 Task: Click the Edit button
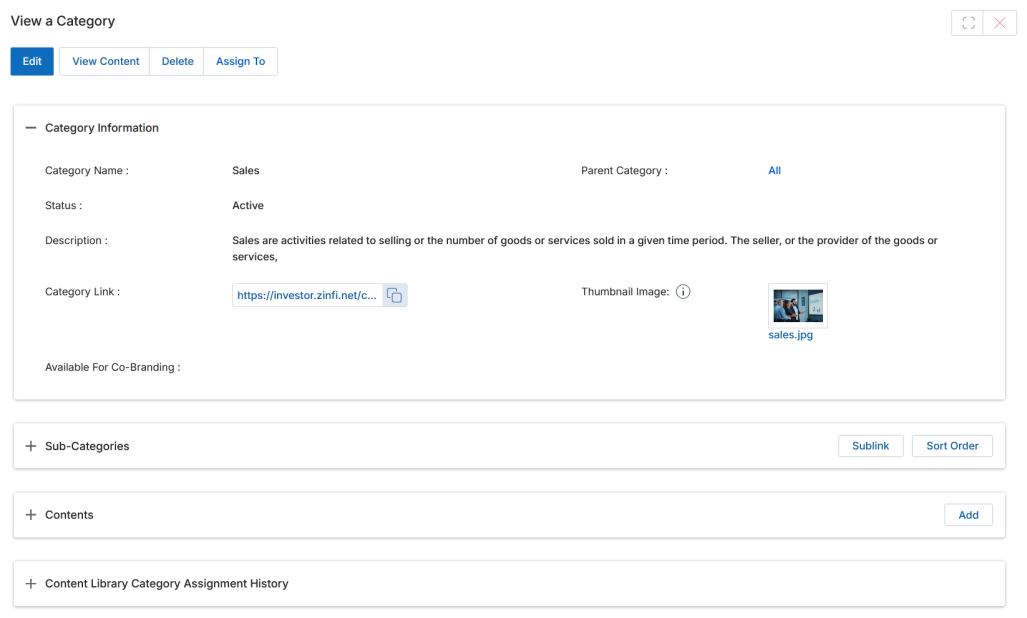point(32,62)
